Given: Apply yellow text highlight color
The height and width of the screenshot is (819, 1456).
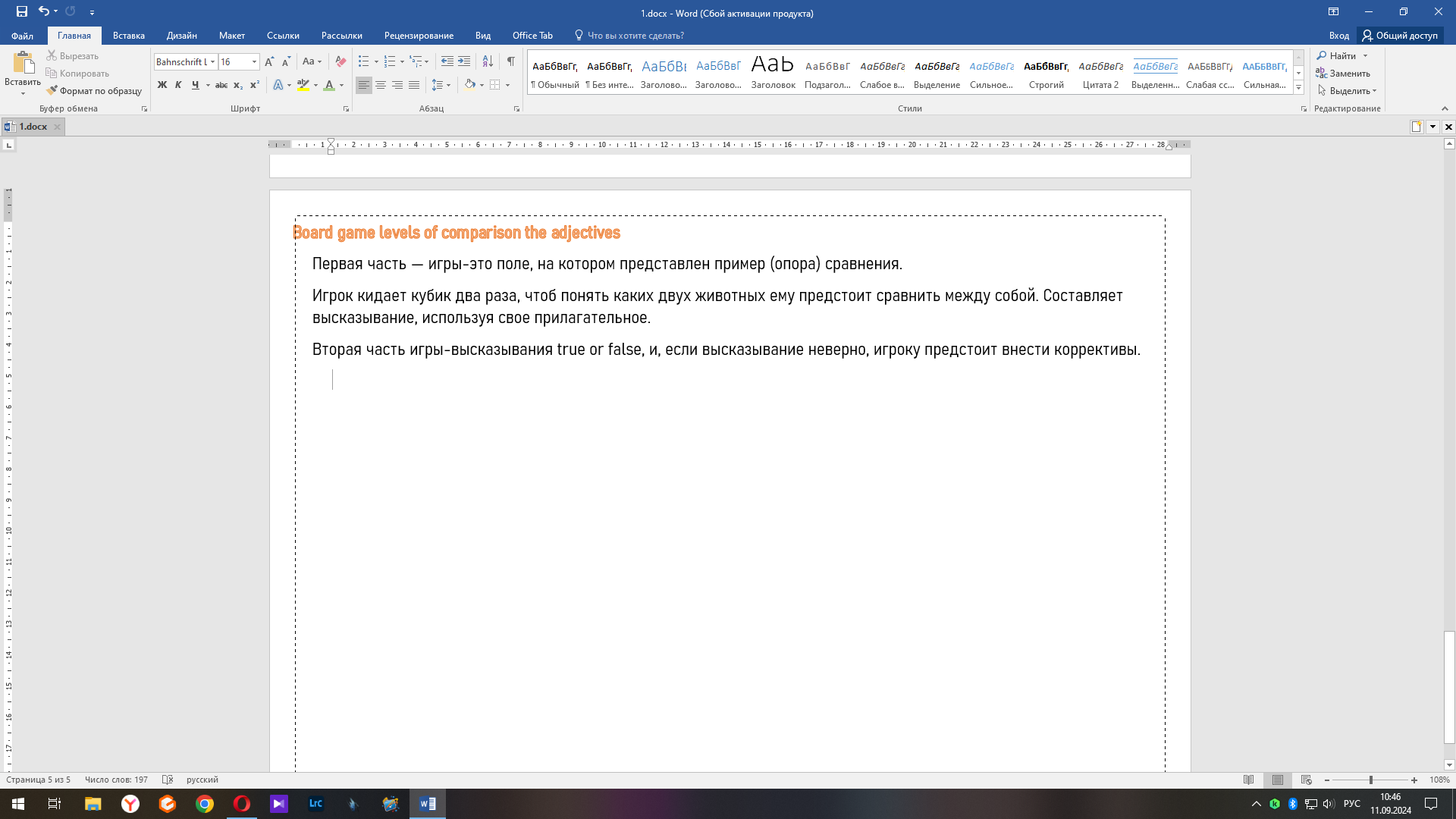Looking at the screenshot, I should 303,85.
